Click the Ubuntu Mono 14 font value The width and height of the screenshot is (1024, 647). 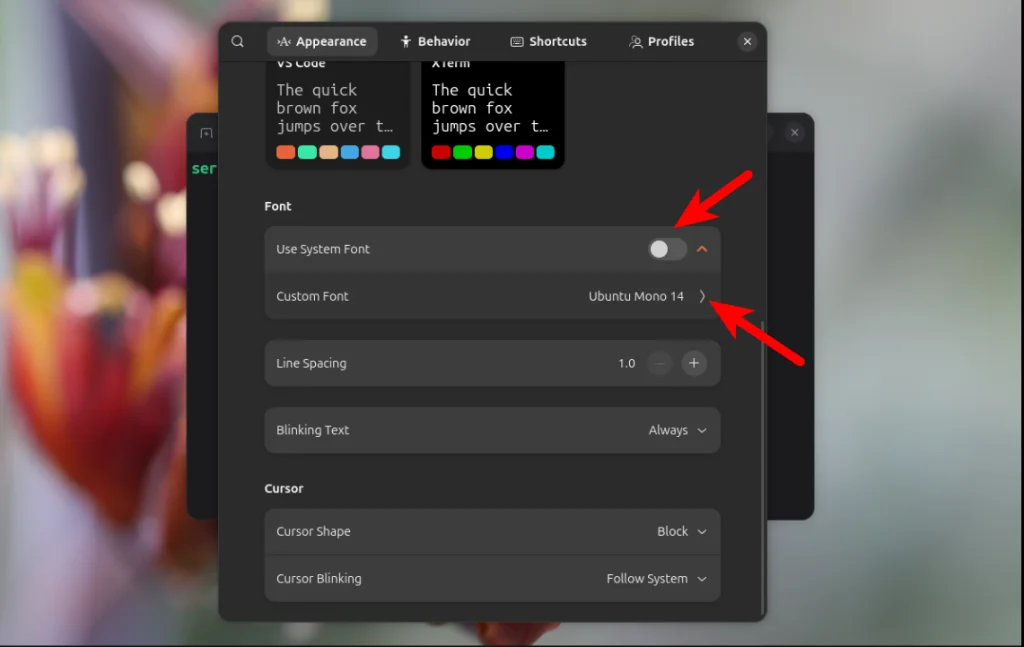tap(635, 296)
